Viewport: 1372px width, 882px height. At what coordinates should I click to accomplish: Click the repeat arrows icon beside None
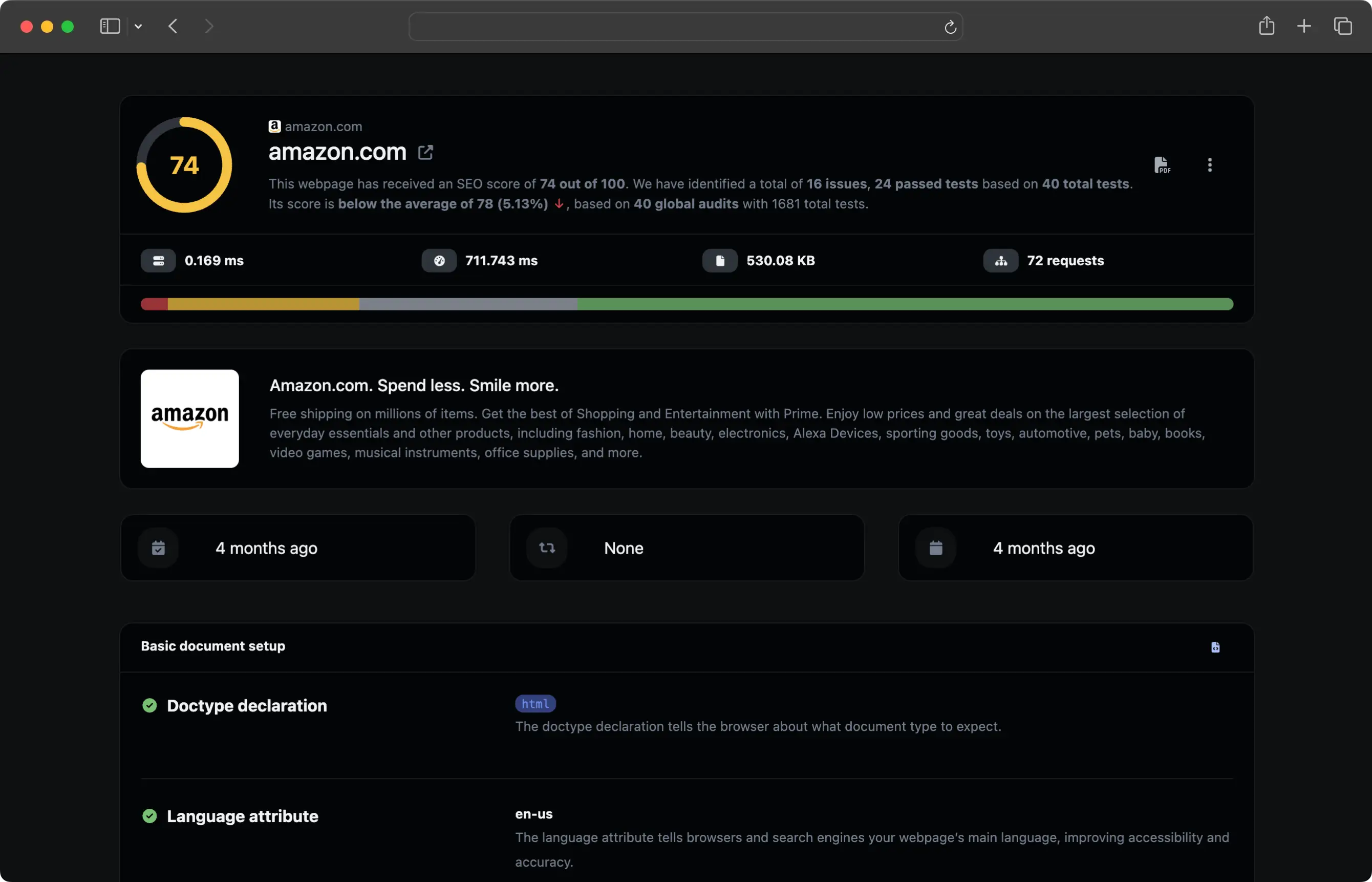pos(547,548)
